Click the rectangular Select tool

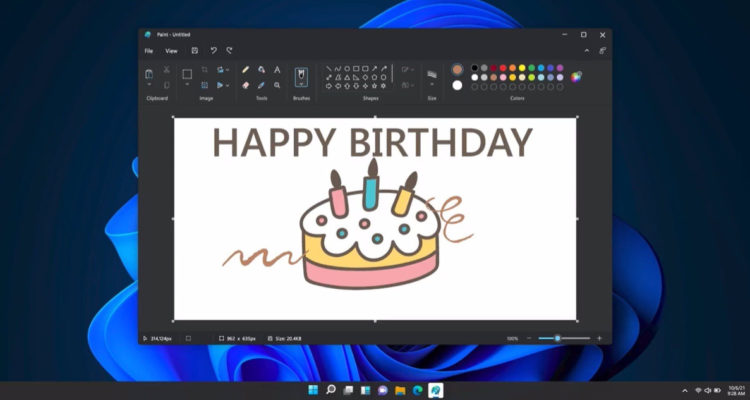(x=187, y=74)
